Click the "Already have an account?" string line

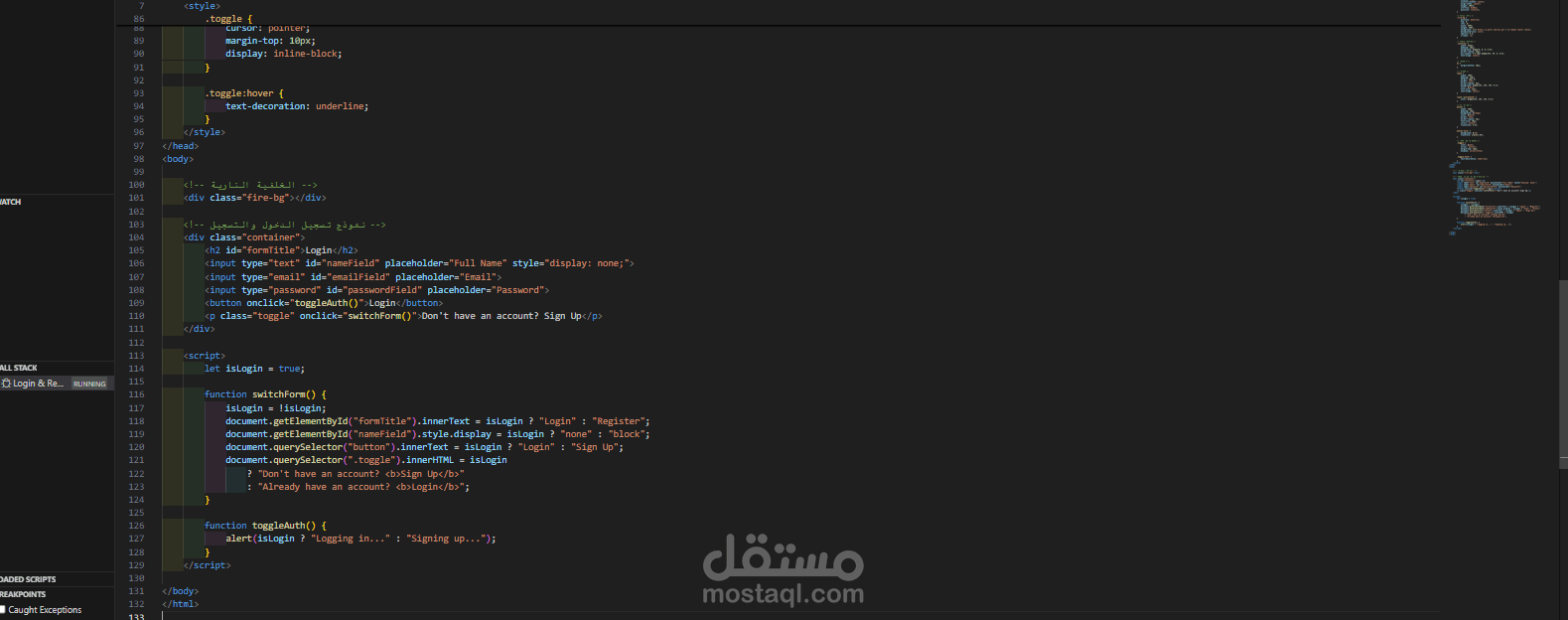point(358,487)
